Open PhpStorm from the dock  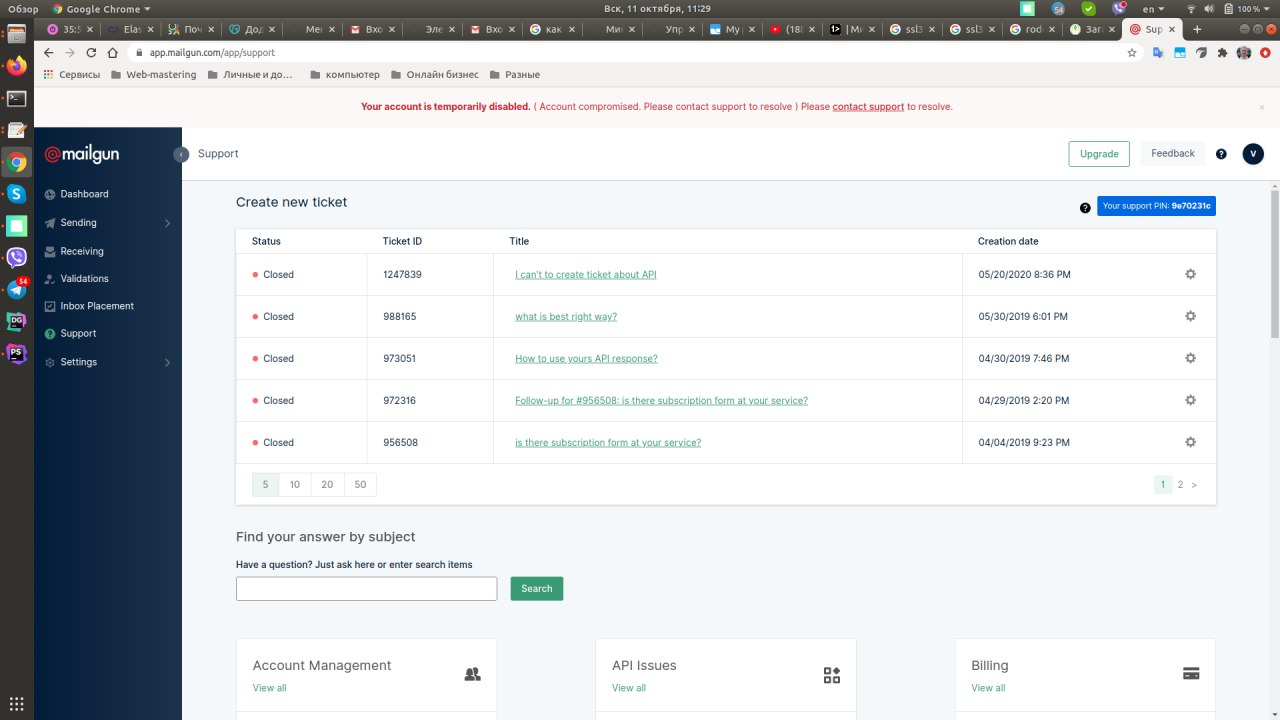[x=16, y=353]
